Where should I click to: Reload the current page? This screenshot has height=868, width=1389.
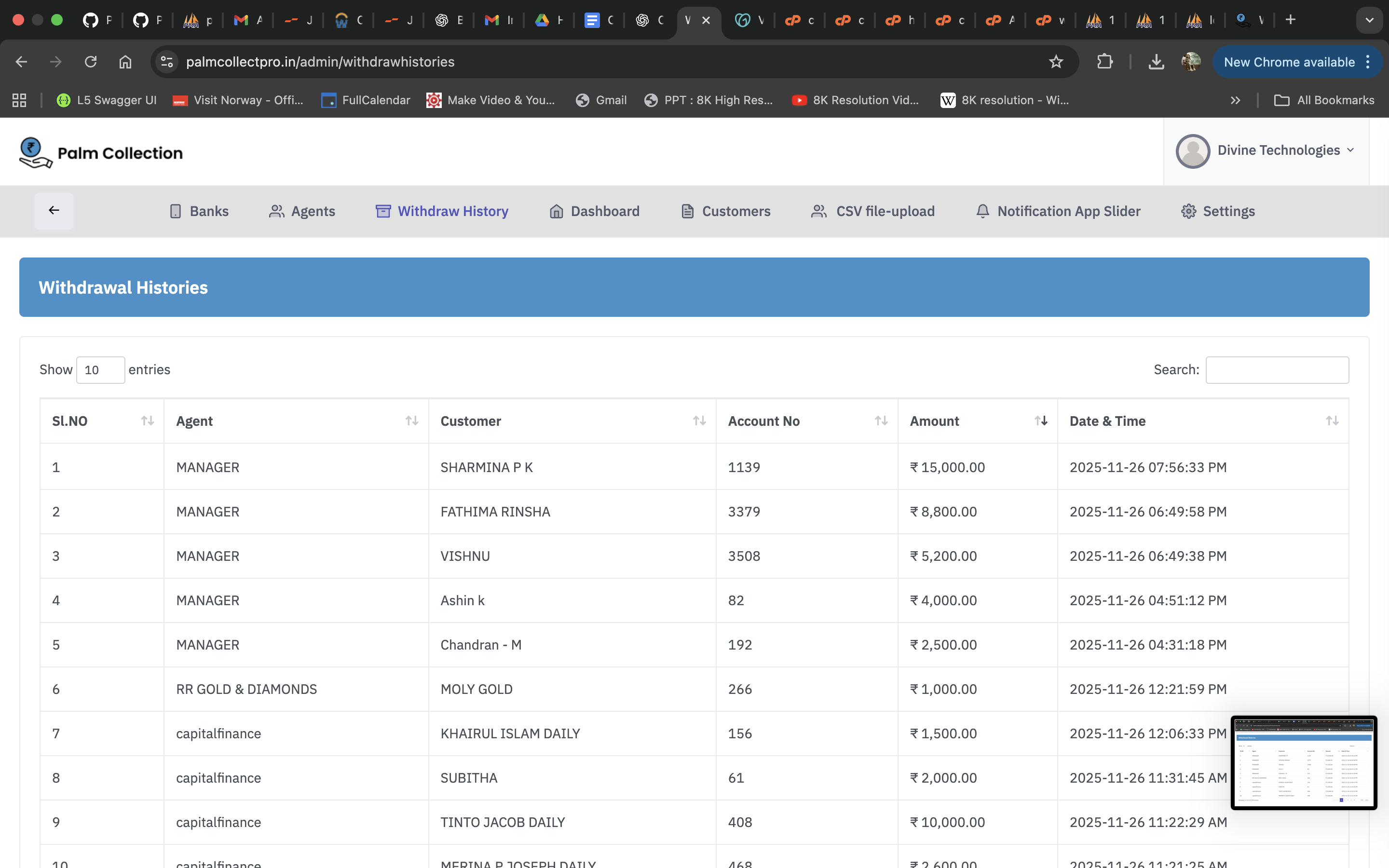(91, 62)
